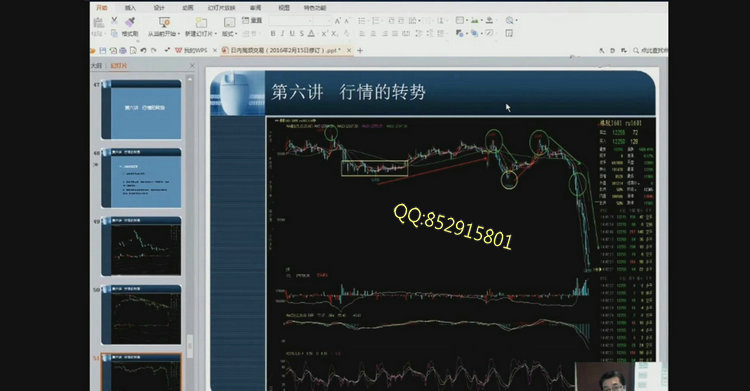This screenshot has height=391, width=750.
Task: Expand the Layout (版式) dropdown arrow
Action: click(x=237, y=34)
